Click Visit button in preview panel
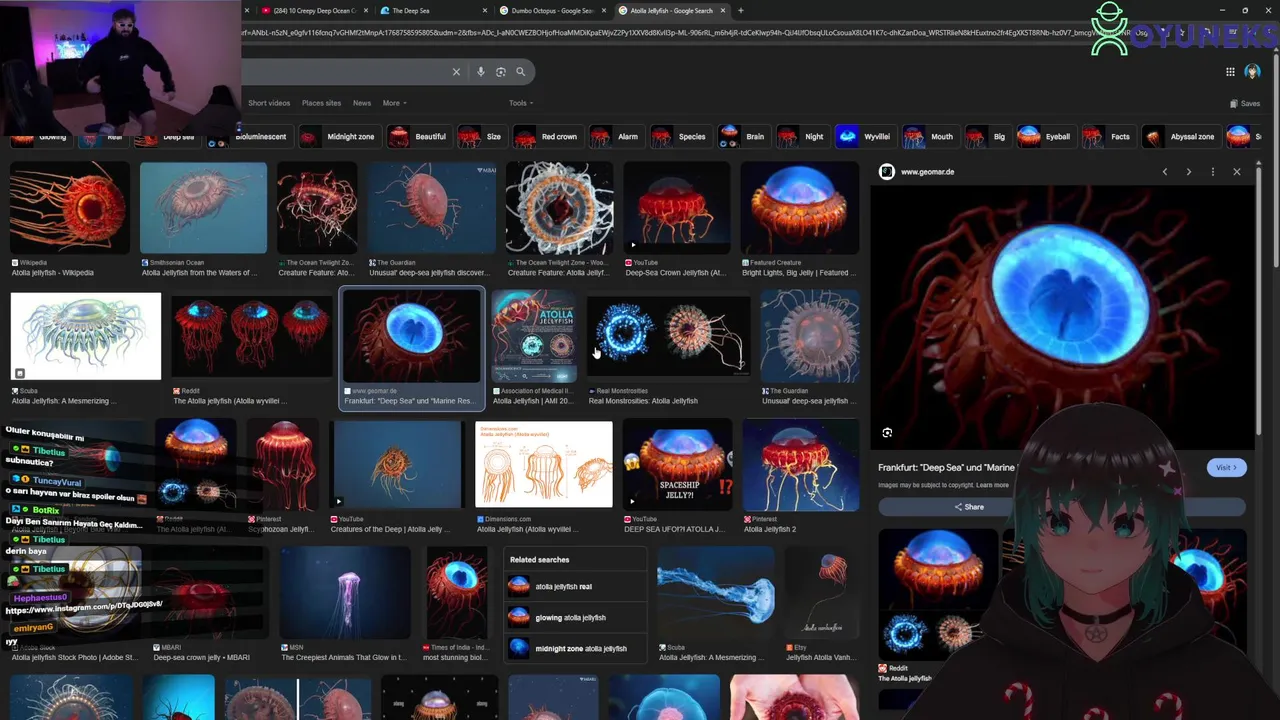1280x720 pixels. click(x=1226, y=467)
